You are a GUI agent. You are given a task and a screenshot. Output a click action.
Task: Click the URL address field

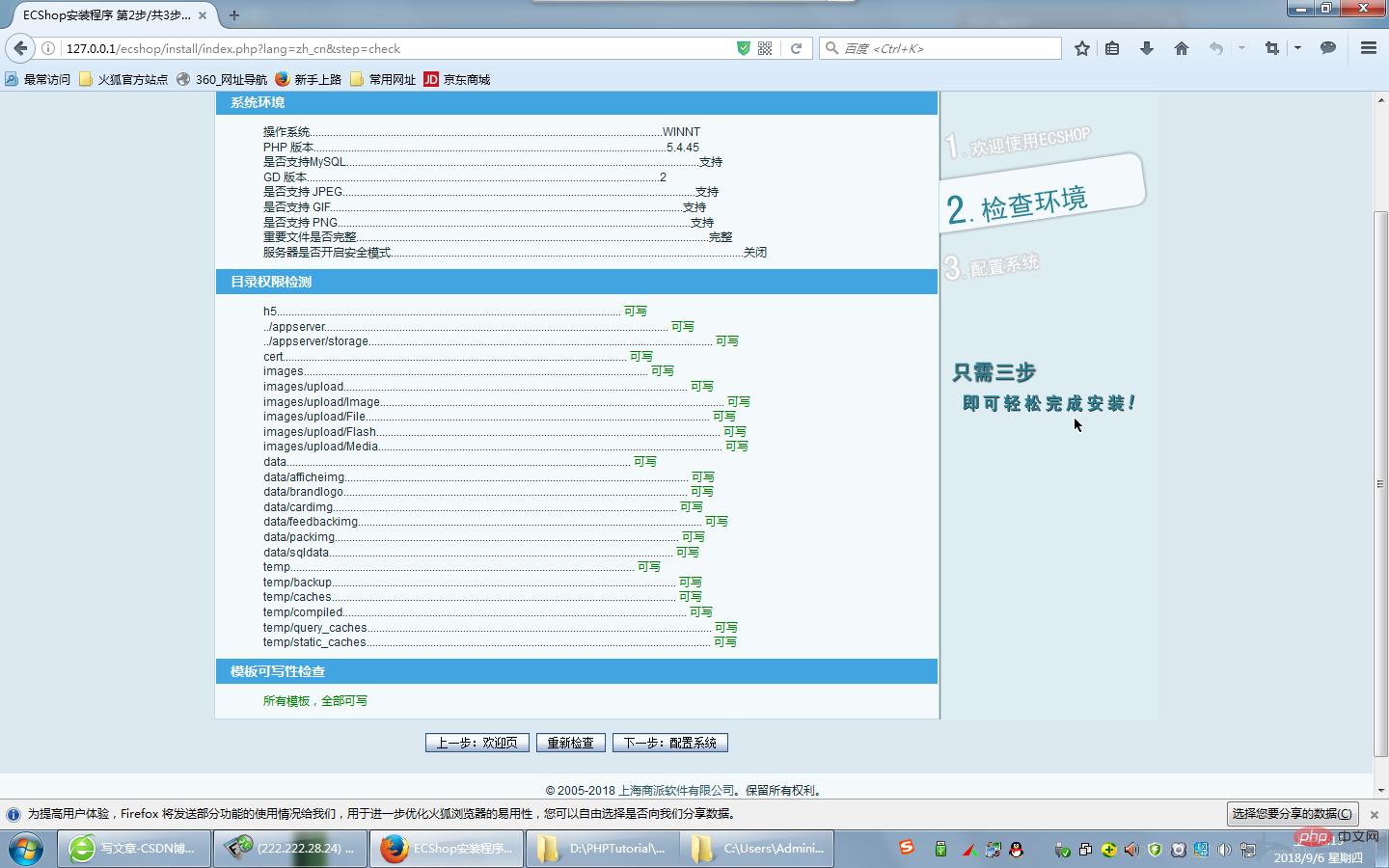click(397, 48)
